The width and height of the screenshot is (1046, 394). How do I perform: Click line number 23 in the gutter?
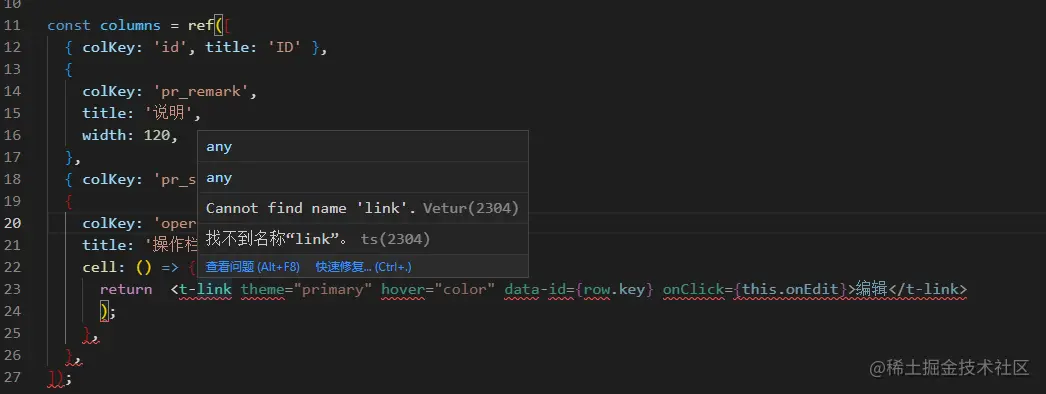pos(12,289)
